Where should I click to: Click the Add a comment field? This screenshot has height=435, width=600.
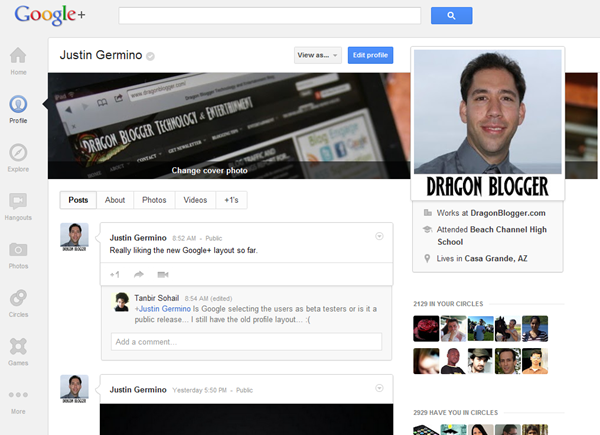246,342
